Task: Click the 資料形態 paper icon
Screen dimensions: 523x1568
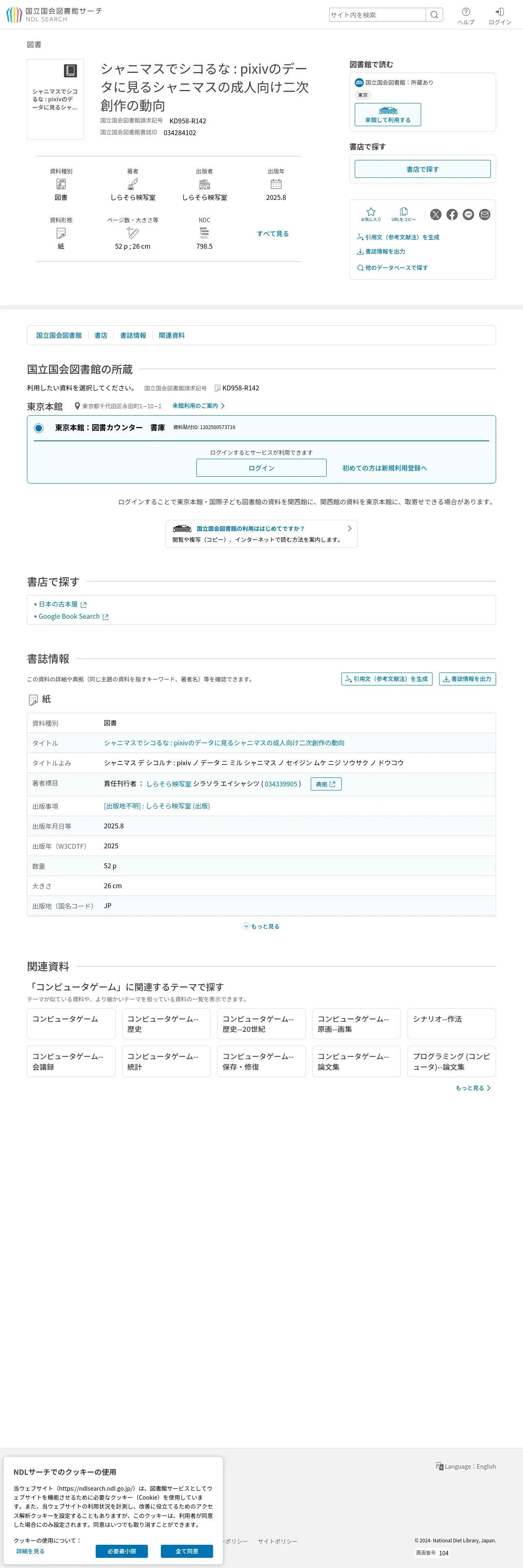Action: pos(61,233)
